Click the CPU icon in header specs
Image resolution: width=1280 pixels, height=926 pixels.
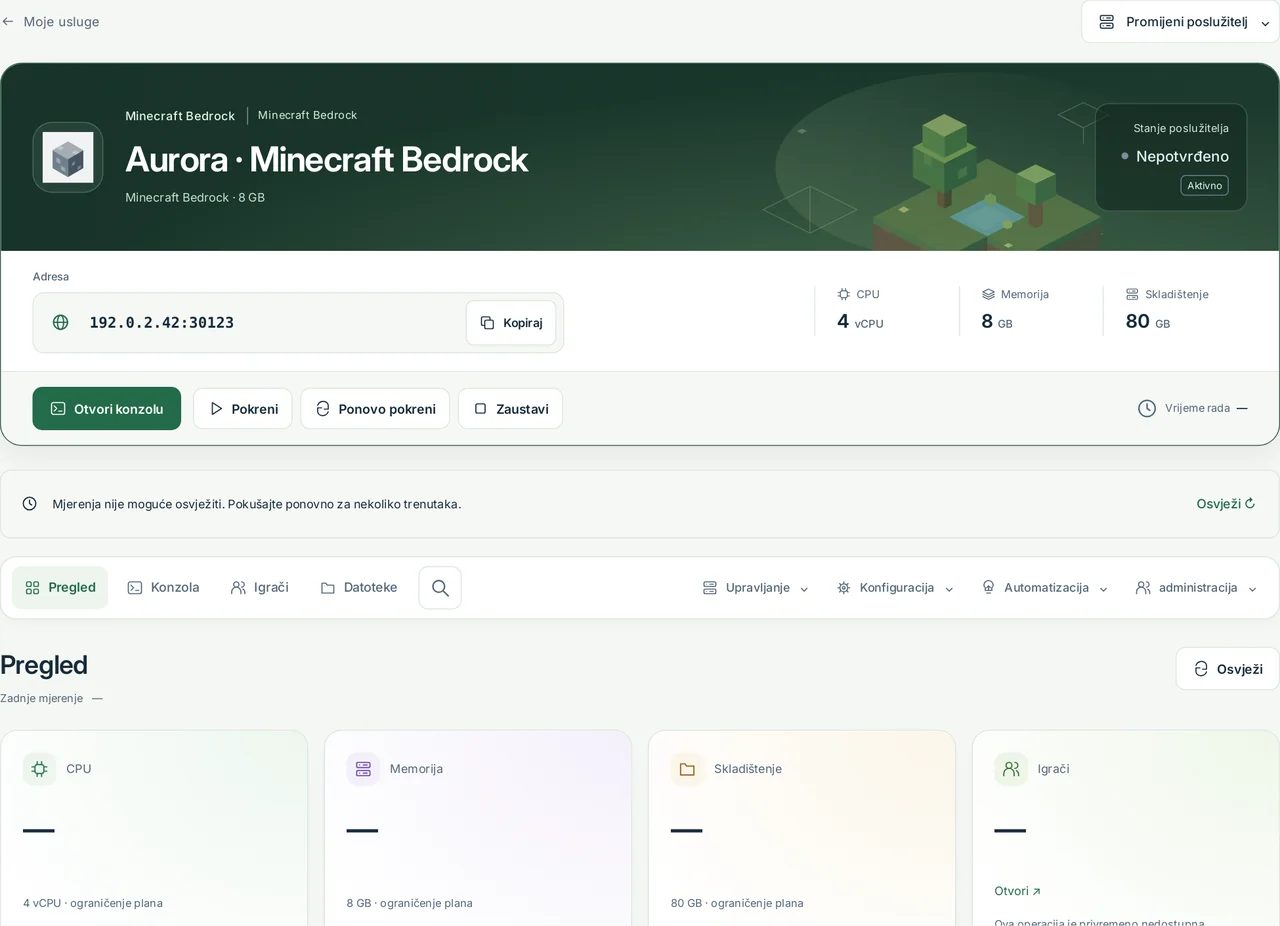coord(844,294)
